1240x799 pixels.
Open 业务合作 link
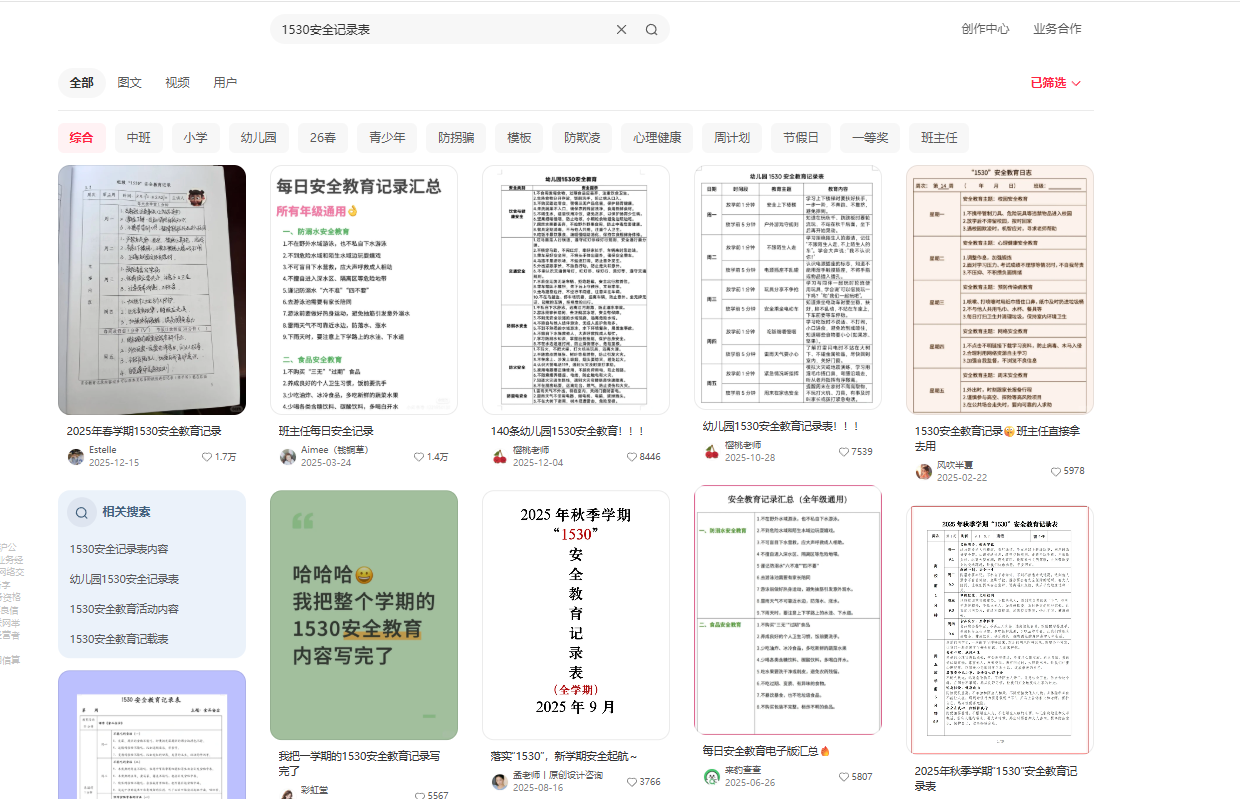click(x=1057, y=29)
